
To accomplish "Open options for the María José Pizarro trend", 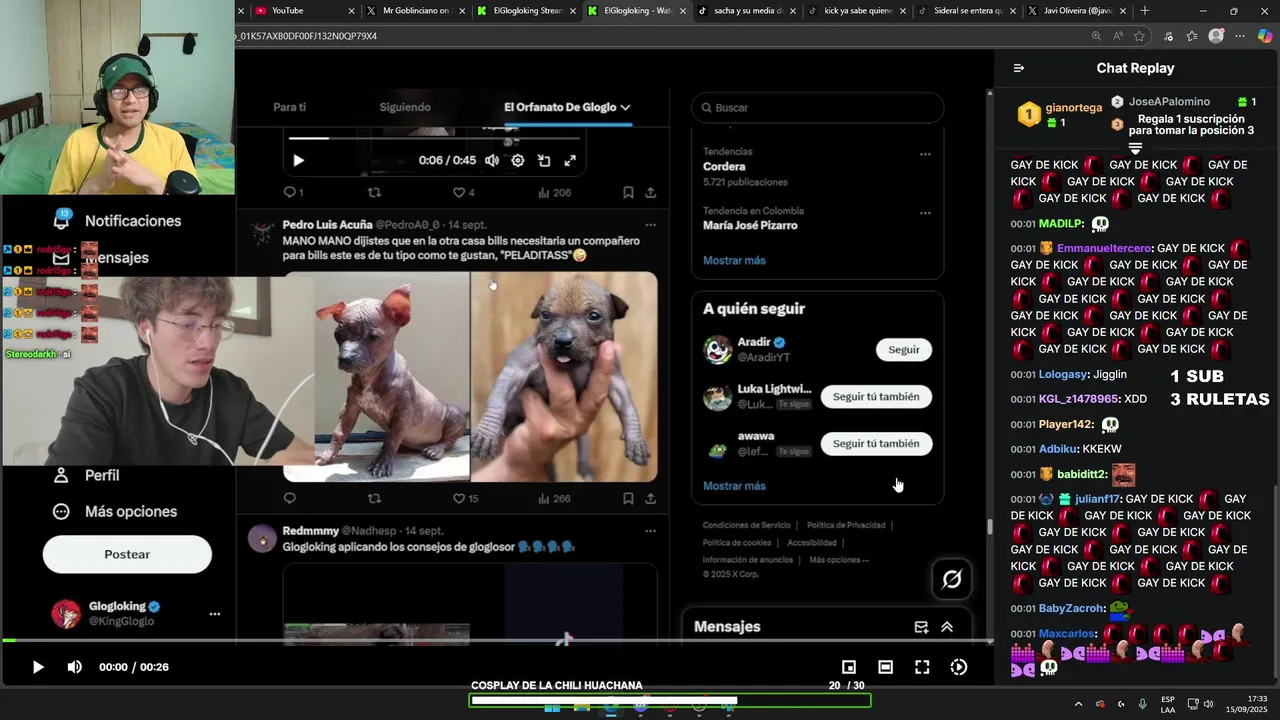I will click(x=925, y=212).
